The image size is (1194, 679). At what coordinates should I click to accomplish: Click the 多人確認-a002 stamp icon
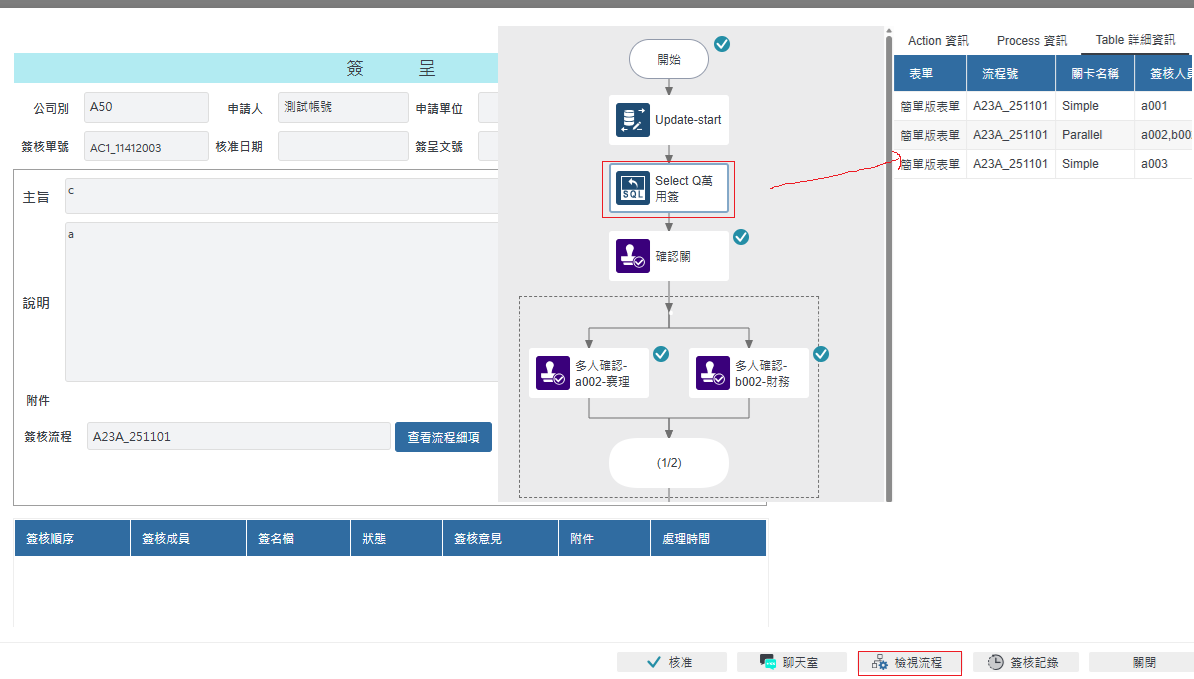553,373
